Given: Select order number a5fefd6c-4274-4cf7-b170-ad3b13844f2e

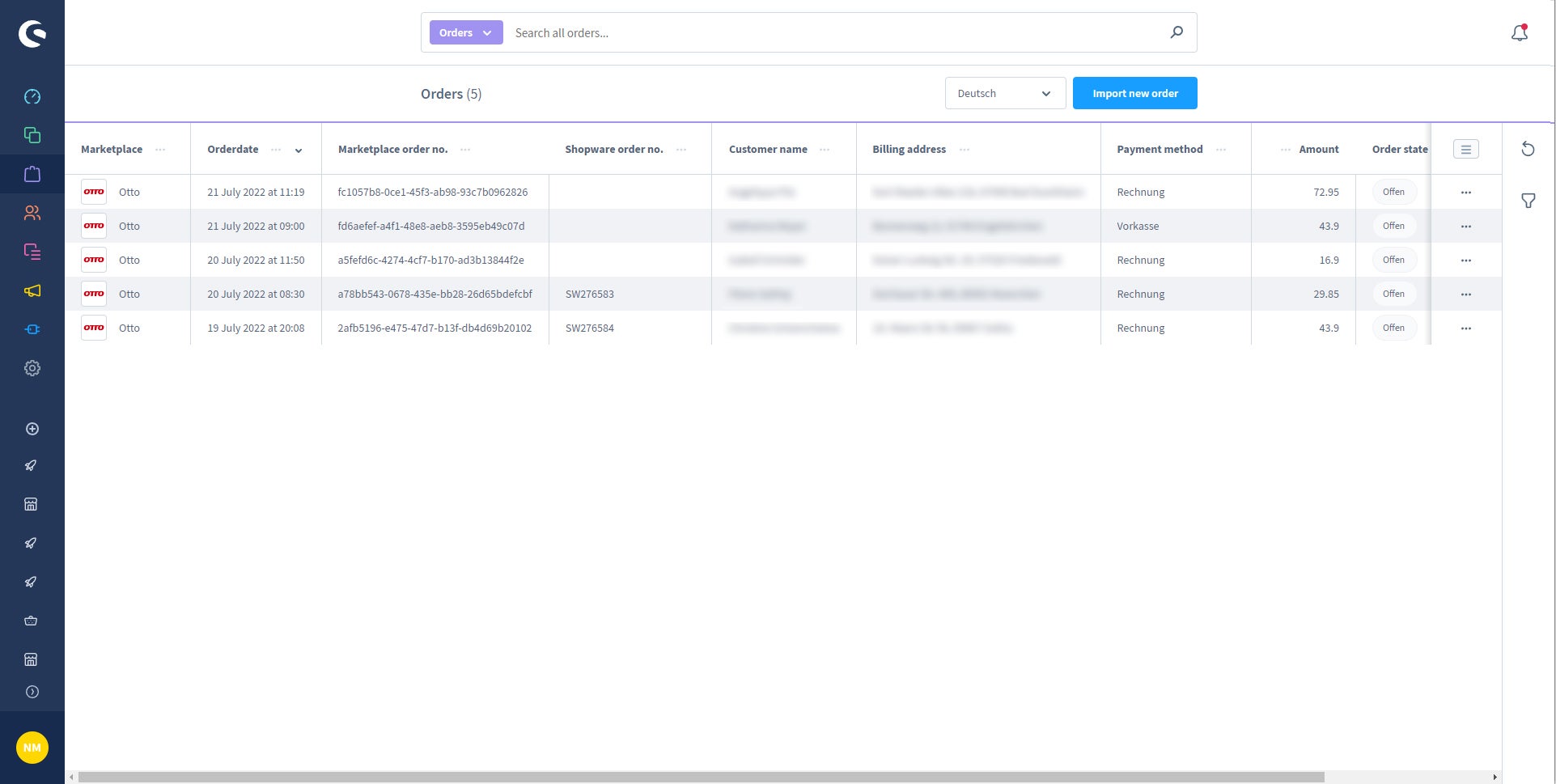Looking at the screenshot, I should (430, 261).
